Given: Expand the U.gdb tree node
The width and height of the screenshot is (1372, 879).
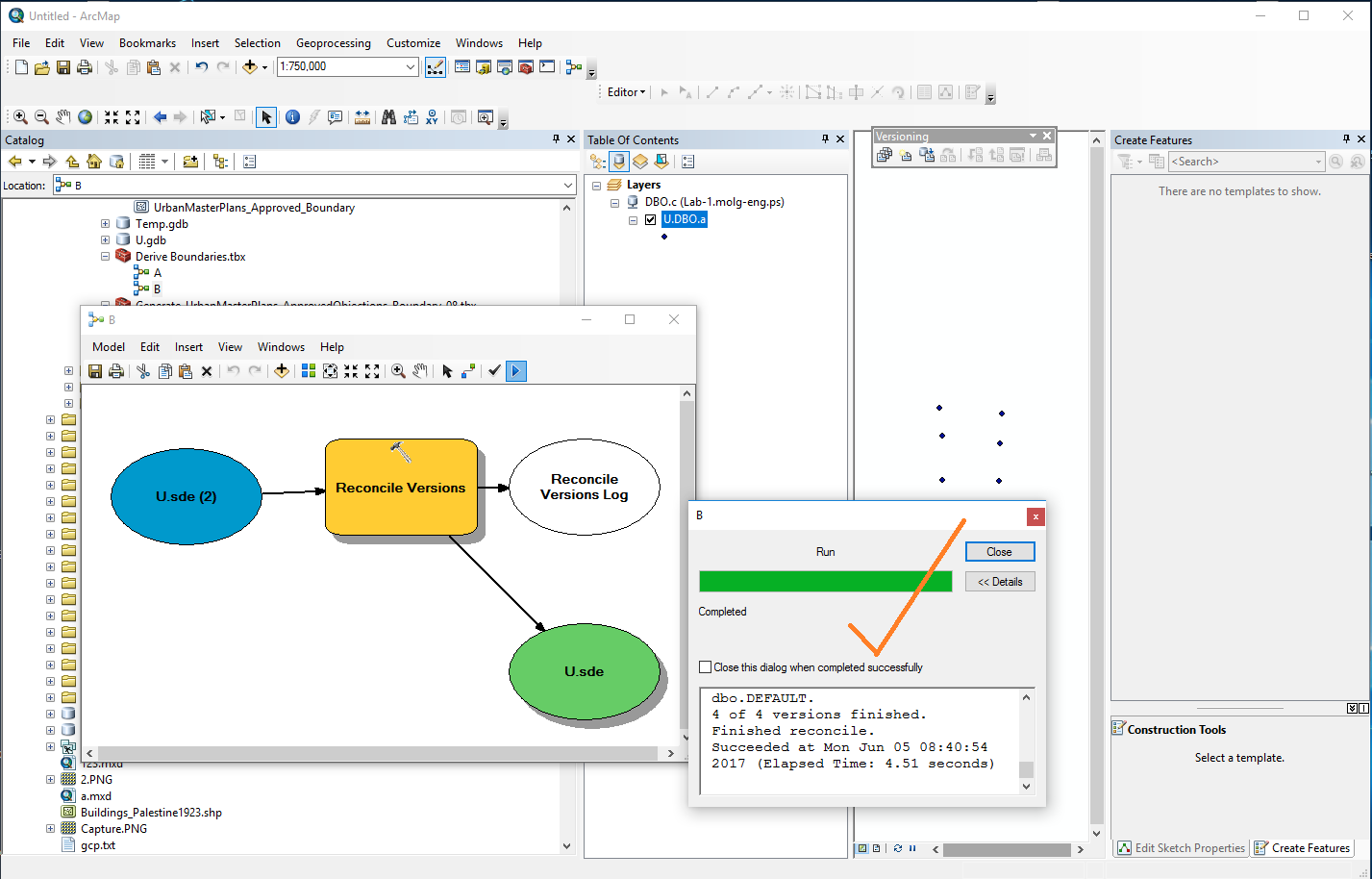Looking at the screenshot, I should pos(105,240).
